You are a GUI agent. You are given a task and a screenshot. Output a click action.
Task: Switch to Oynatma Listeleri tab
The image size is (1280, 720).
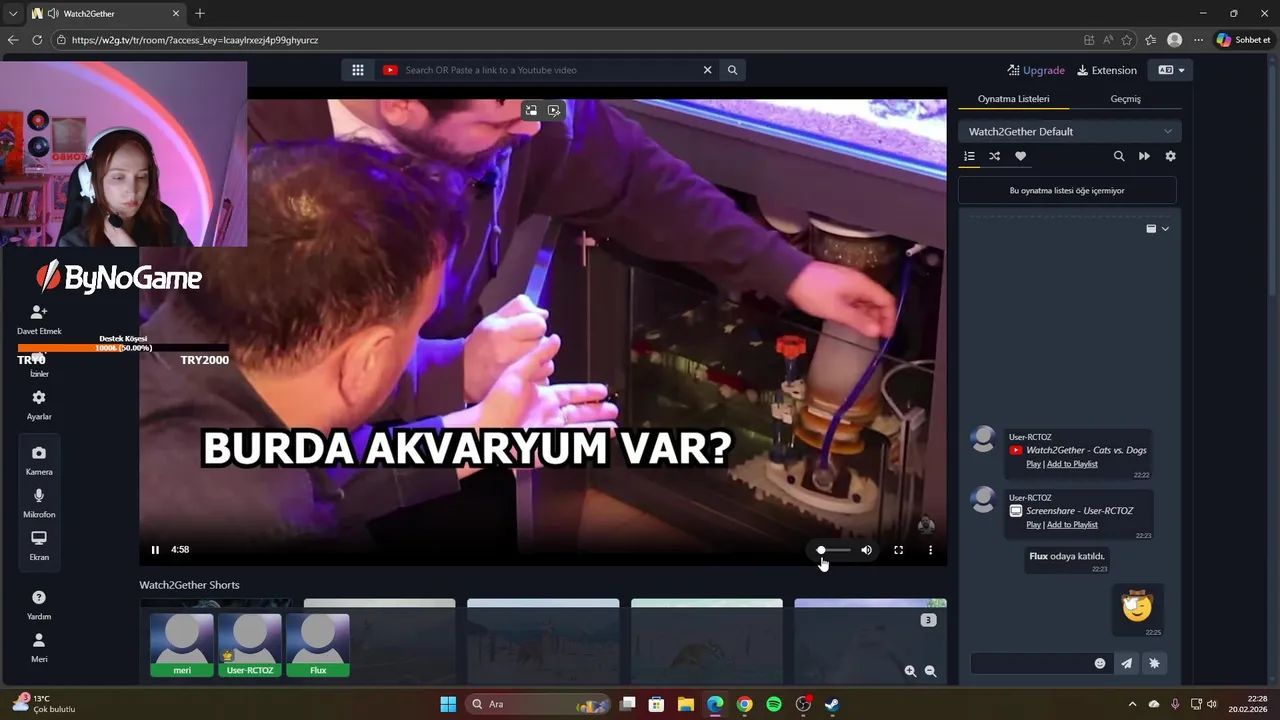point(1013,99)
